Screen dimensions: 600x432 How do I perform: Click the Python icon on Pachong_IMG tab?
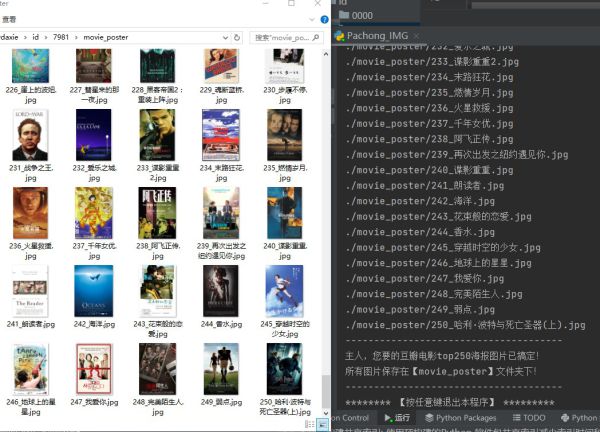pos(340,35)
